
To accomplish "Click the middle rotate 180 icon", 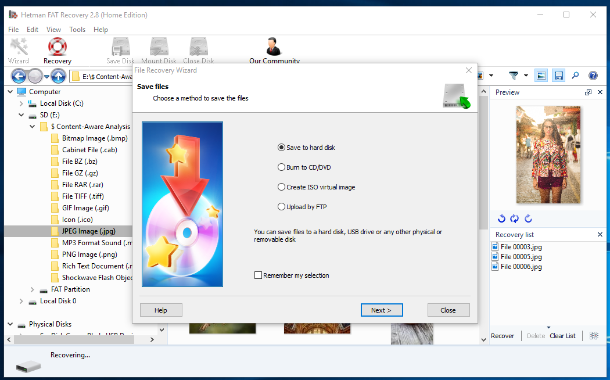I will click(514, 219).
